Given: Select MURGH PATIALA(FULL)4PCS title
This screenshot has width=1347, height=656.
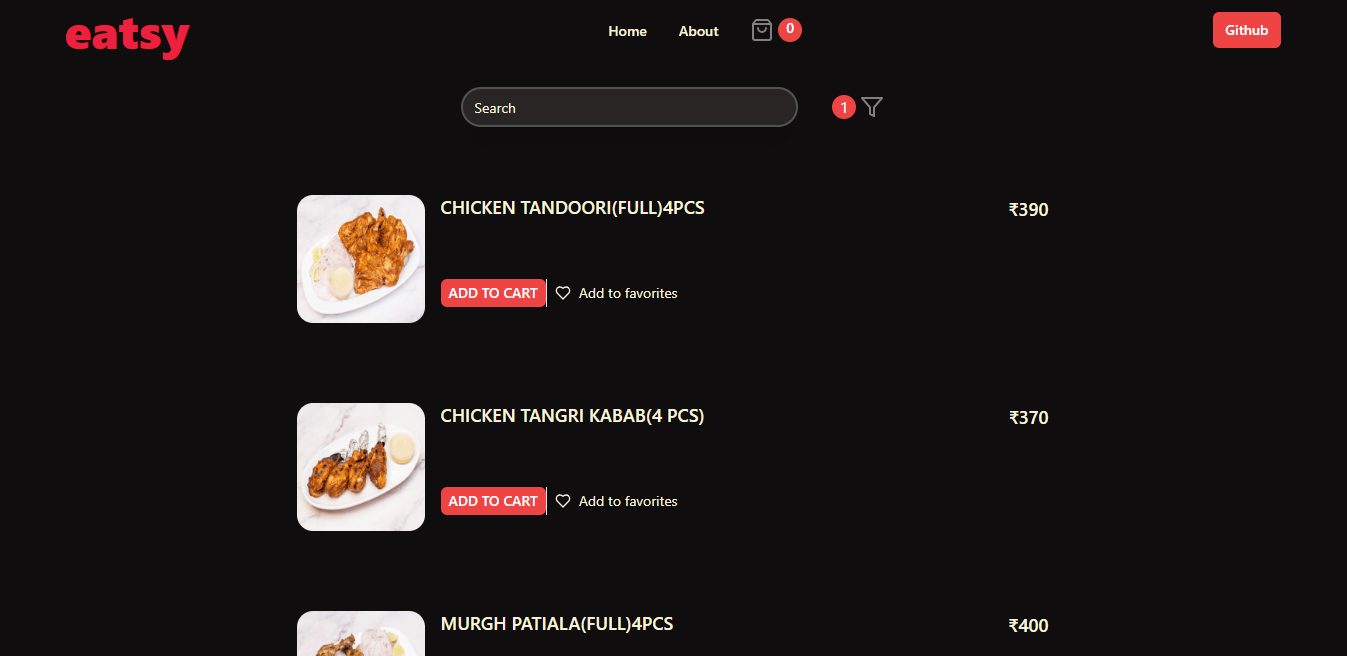Looking at the screenshot, I should tap(557, 624).
